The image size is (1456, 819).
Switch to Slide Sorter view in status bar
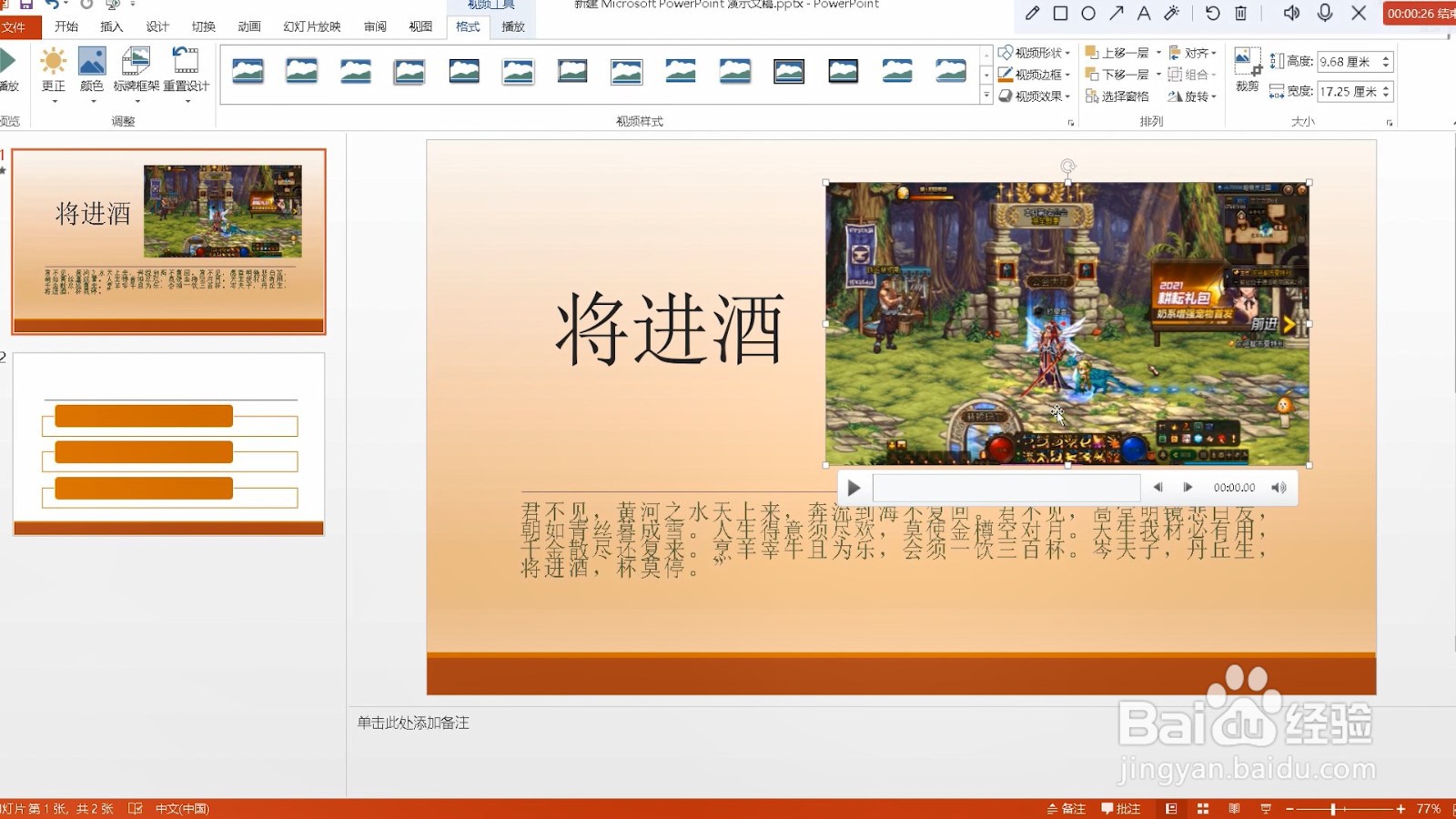[1202, 809]
